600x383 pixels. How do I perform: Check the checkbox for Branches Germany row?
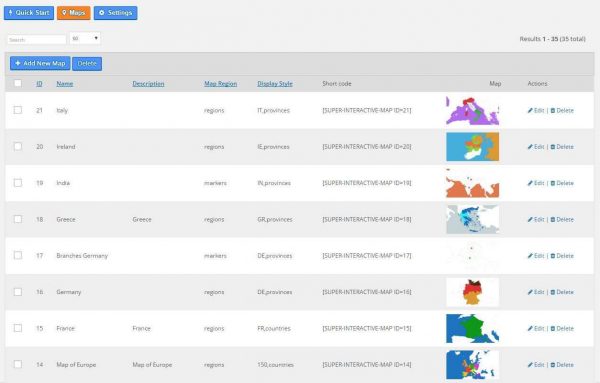click(18, 256)
